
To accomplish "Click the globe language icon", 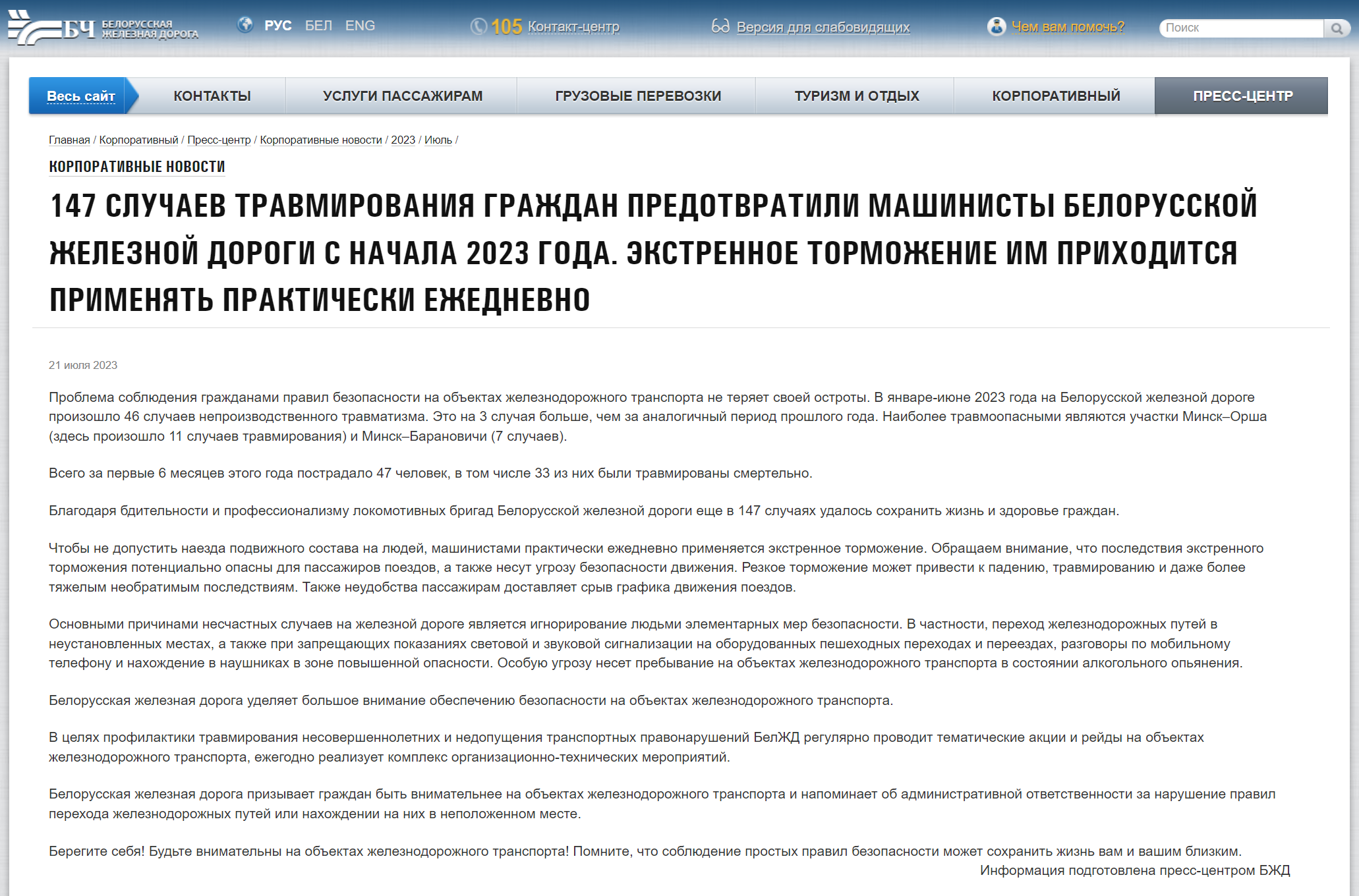I will [x=245, y=25].
